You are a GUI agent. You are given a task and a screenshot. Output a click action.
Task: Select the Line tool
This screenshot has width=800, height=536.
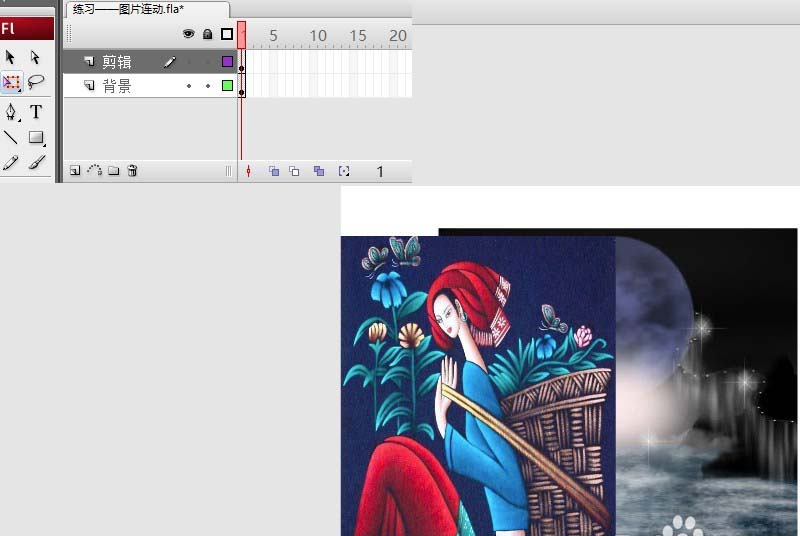(11, 137)
